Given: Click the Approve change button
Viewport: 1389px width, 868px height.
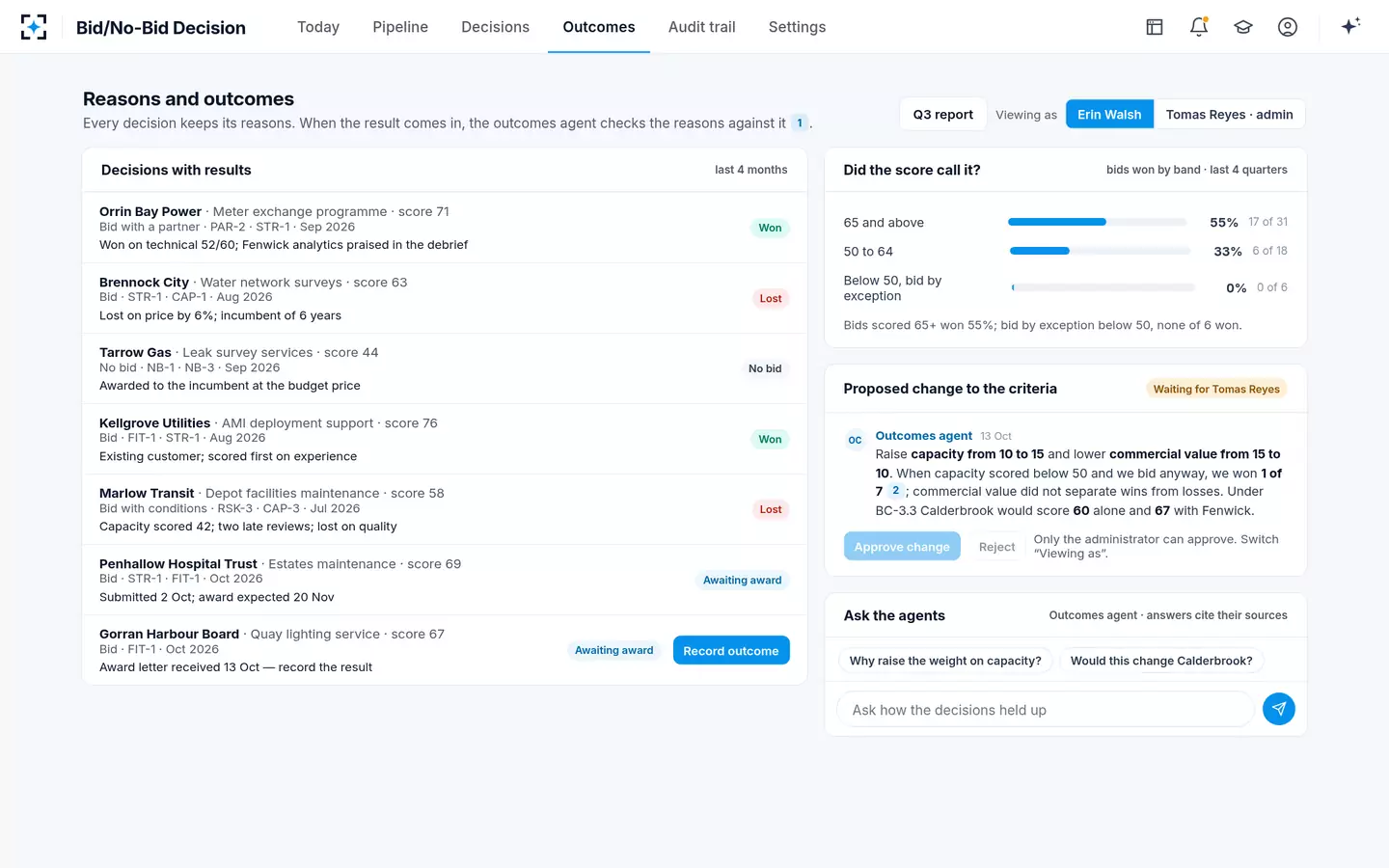Looking at the screenshot, I should point(902,546).
